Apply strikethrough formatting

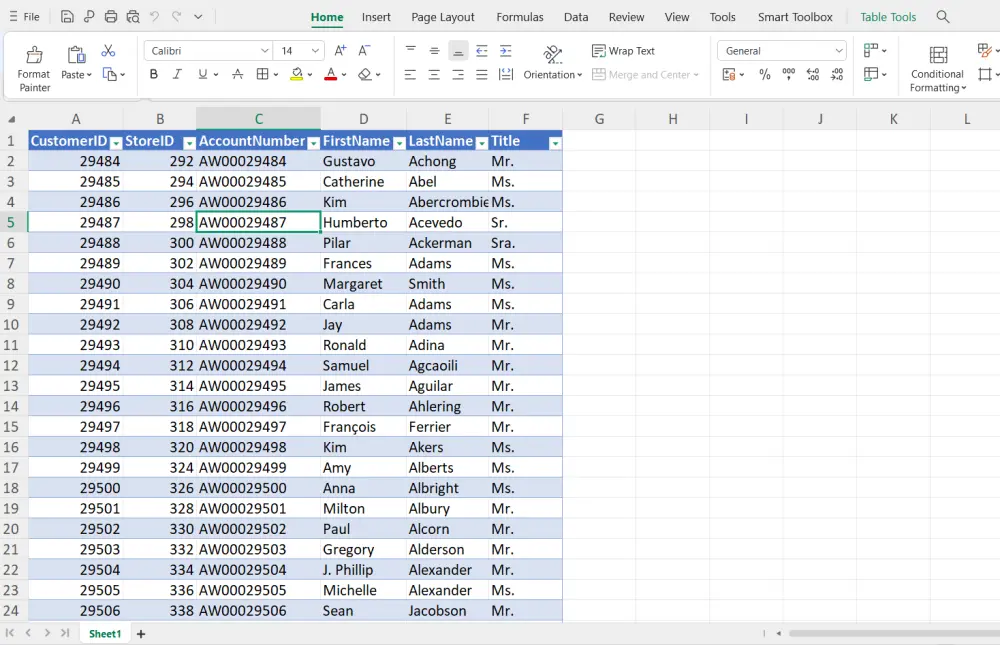pyautogui.click(x=237, y=75)
